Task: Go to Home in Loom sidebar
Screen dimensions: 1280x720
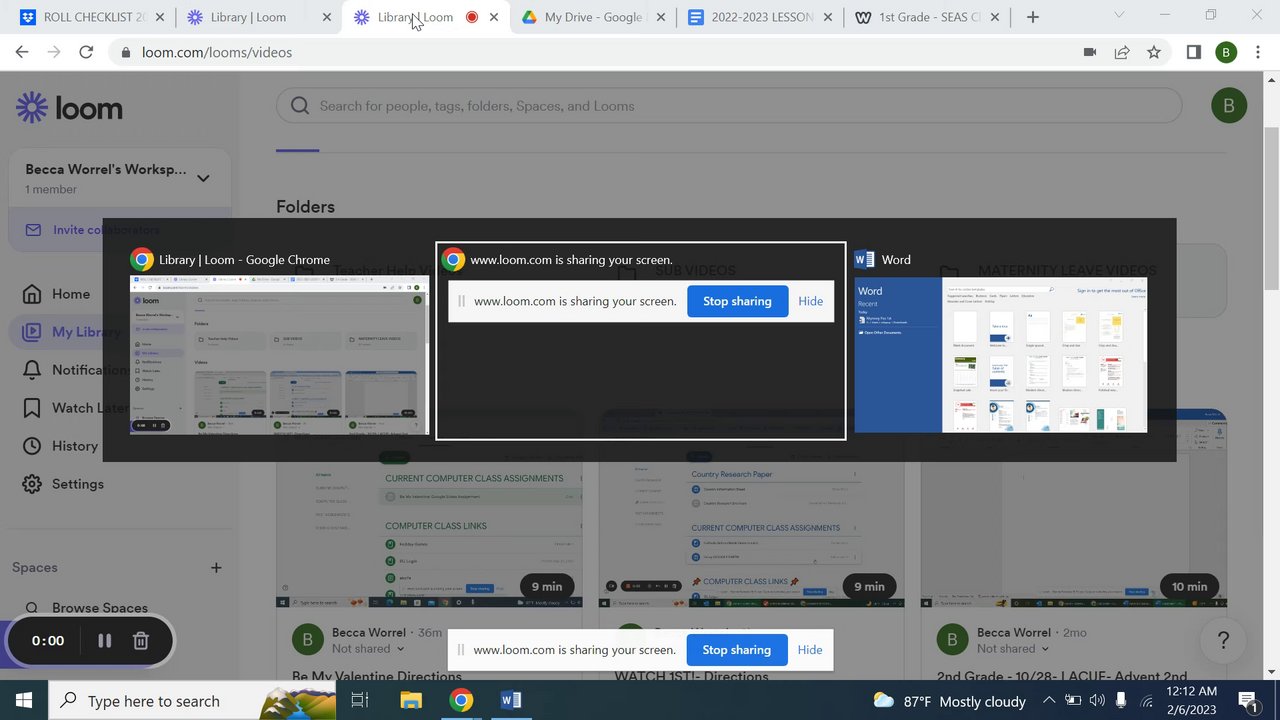Action: (70, 294)
